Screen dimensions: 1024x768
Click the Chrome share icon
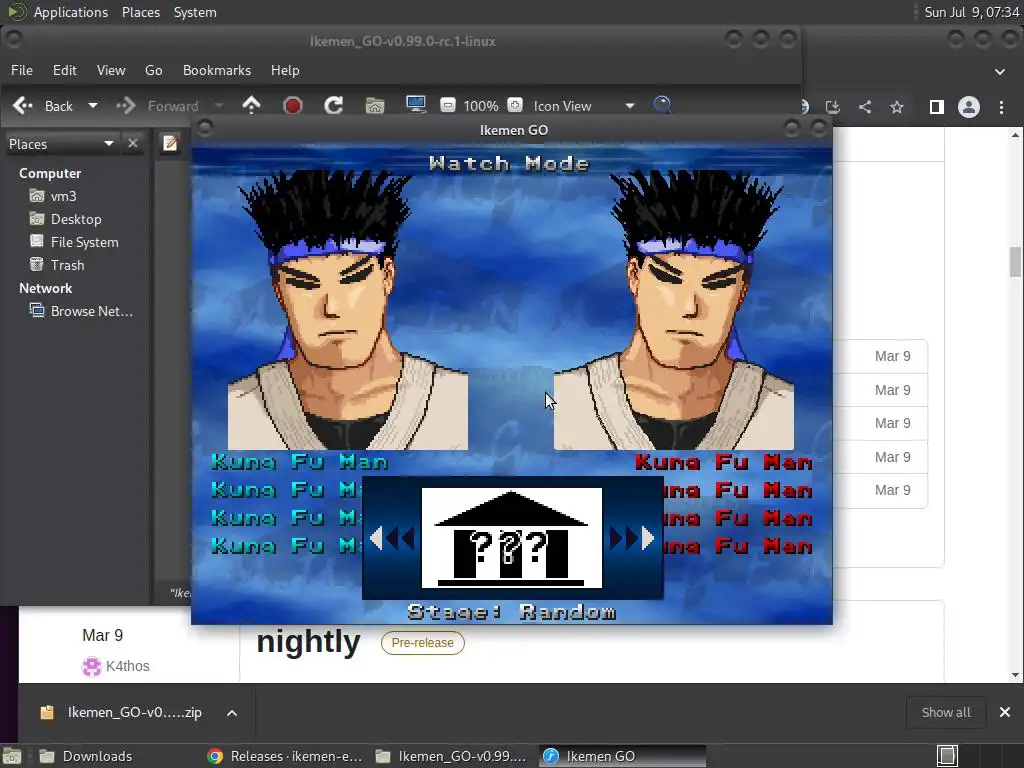pyautogui.click(x=865, y=107)
